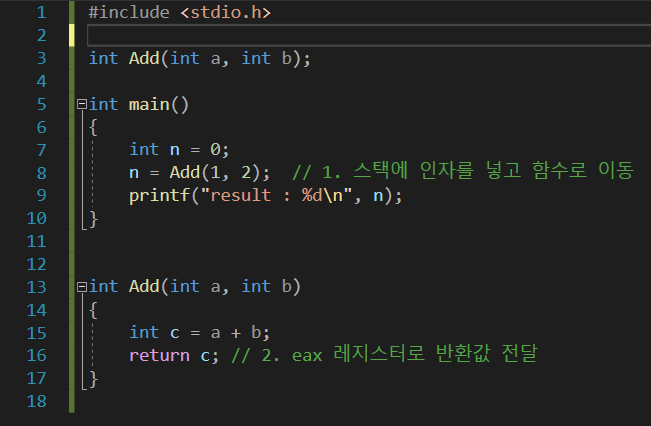This screenshot has height=426, width=651.
Task: Click line number 8 in the gutter
Action: (41, 172)
